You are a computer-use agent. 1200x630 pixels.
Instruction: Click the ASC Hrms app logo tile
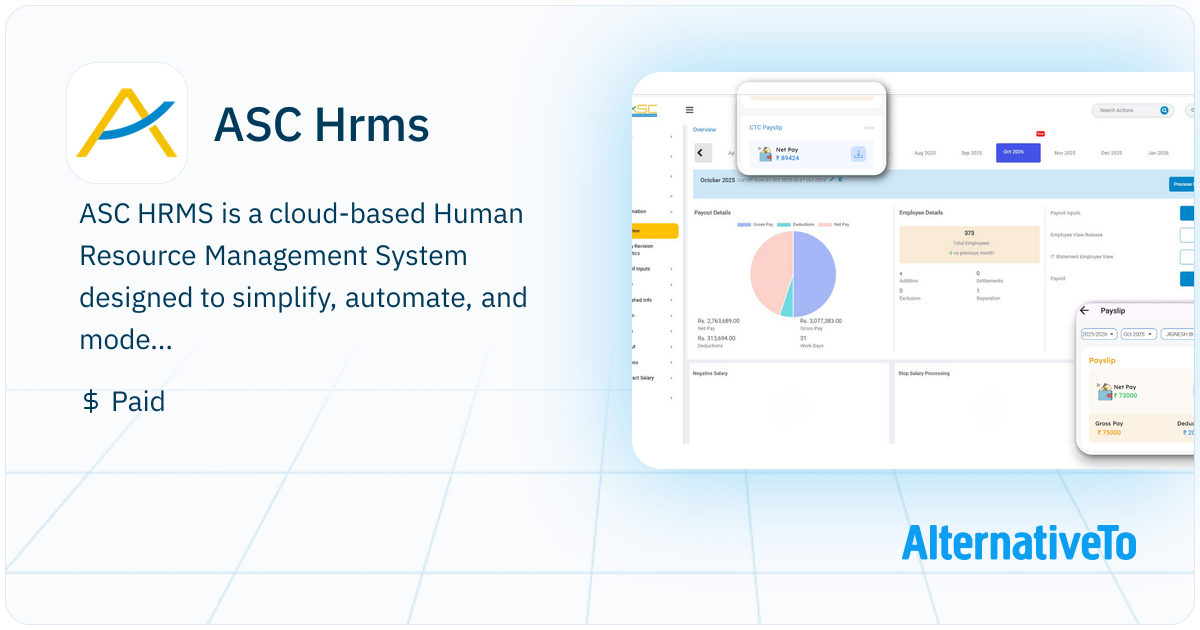[127, 123]
